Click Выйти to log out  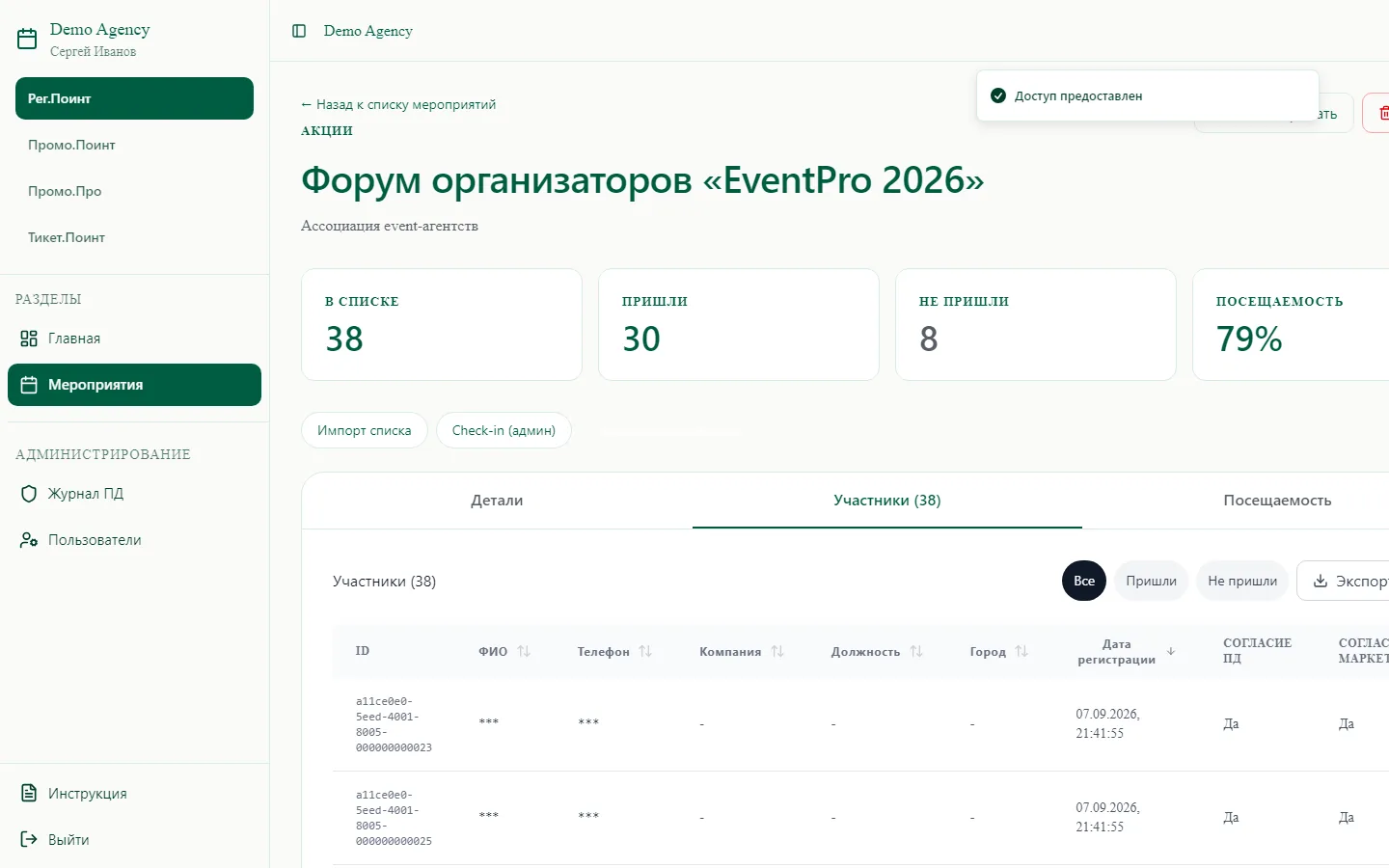(134, 839)
